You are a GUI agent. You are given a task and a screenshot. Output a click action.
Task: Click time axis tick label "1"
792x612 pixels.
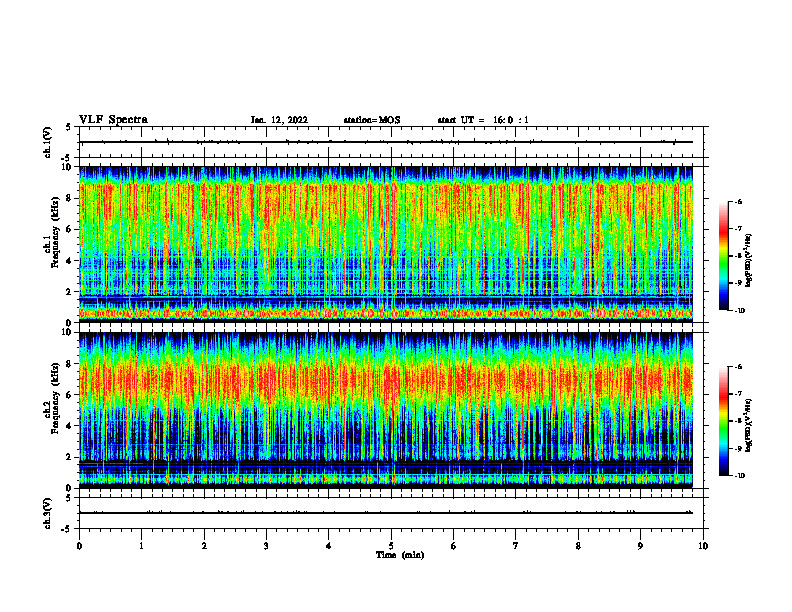pyautogui.click(x=141, y=546)
